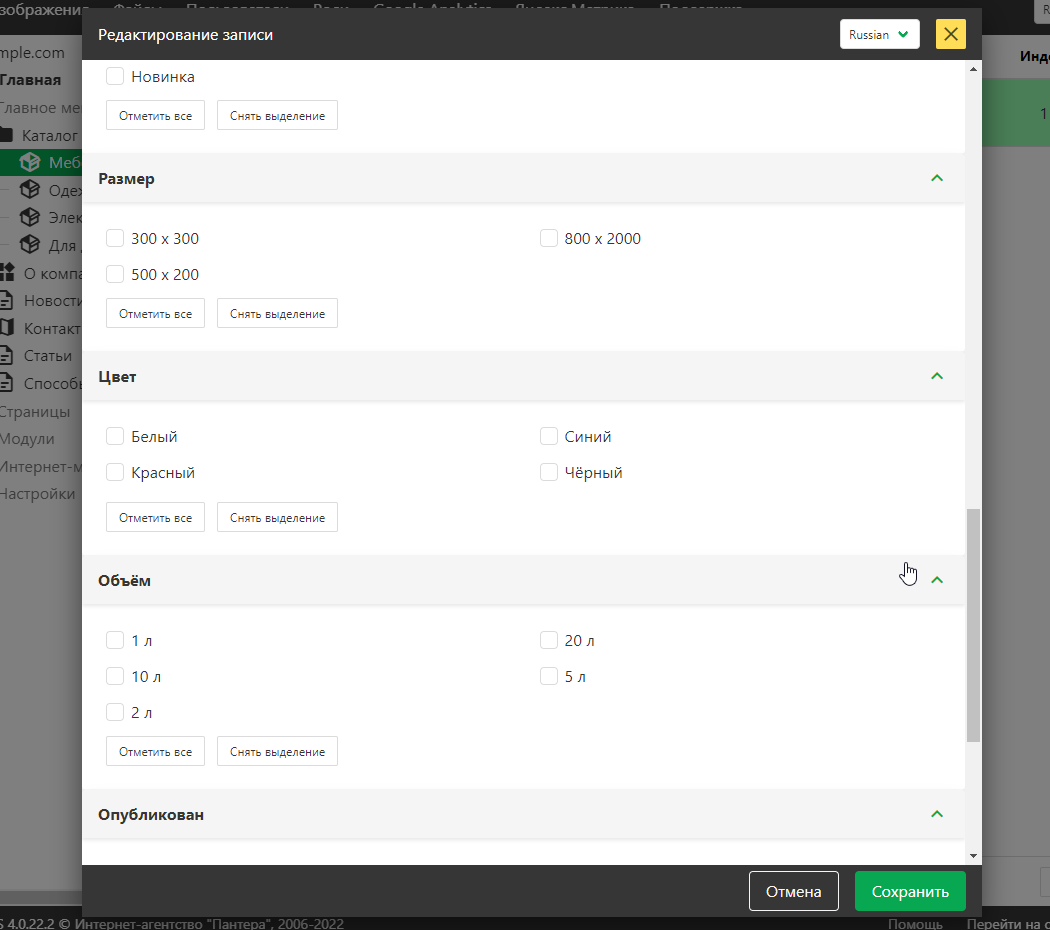Collapse the Опубликован section chevron

click(x=937, y=814)
